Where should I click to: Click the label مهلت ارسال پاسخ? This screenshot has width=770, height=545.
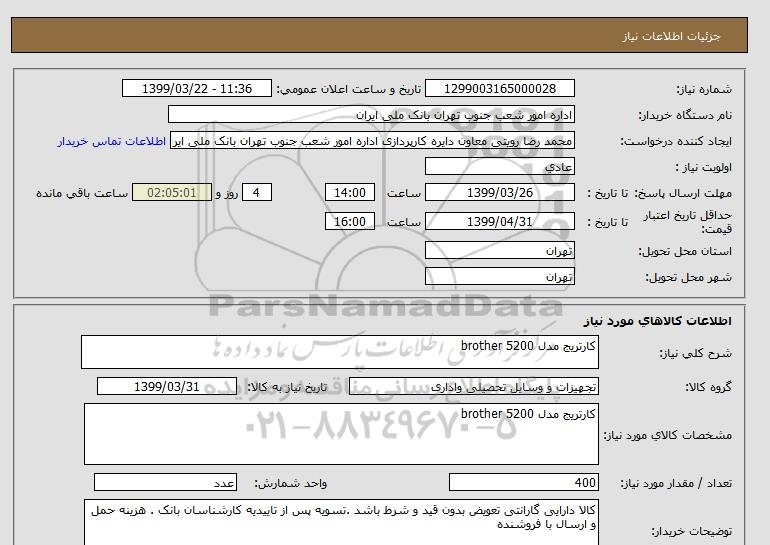(683, 193)
